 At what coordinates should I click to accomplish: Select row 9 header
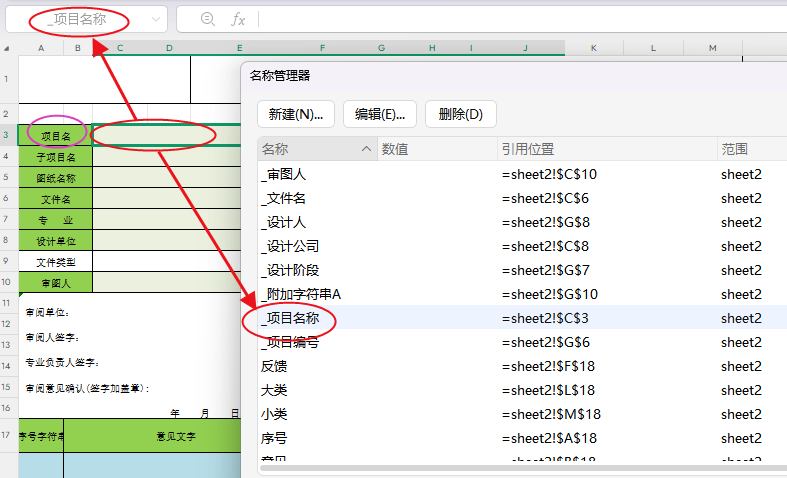6,261
